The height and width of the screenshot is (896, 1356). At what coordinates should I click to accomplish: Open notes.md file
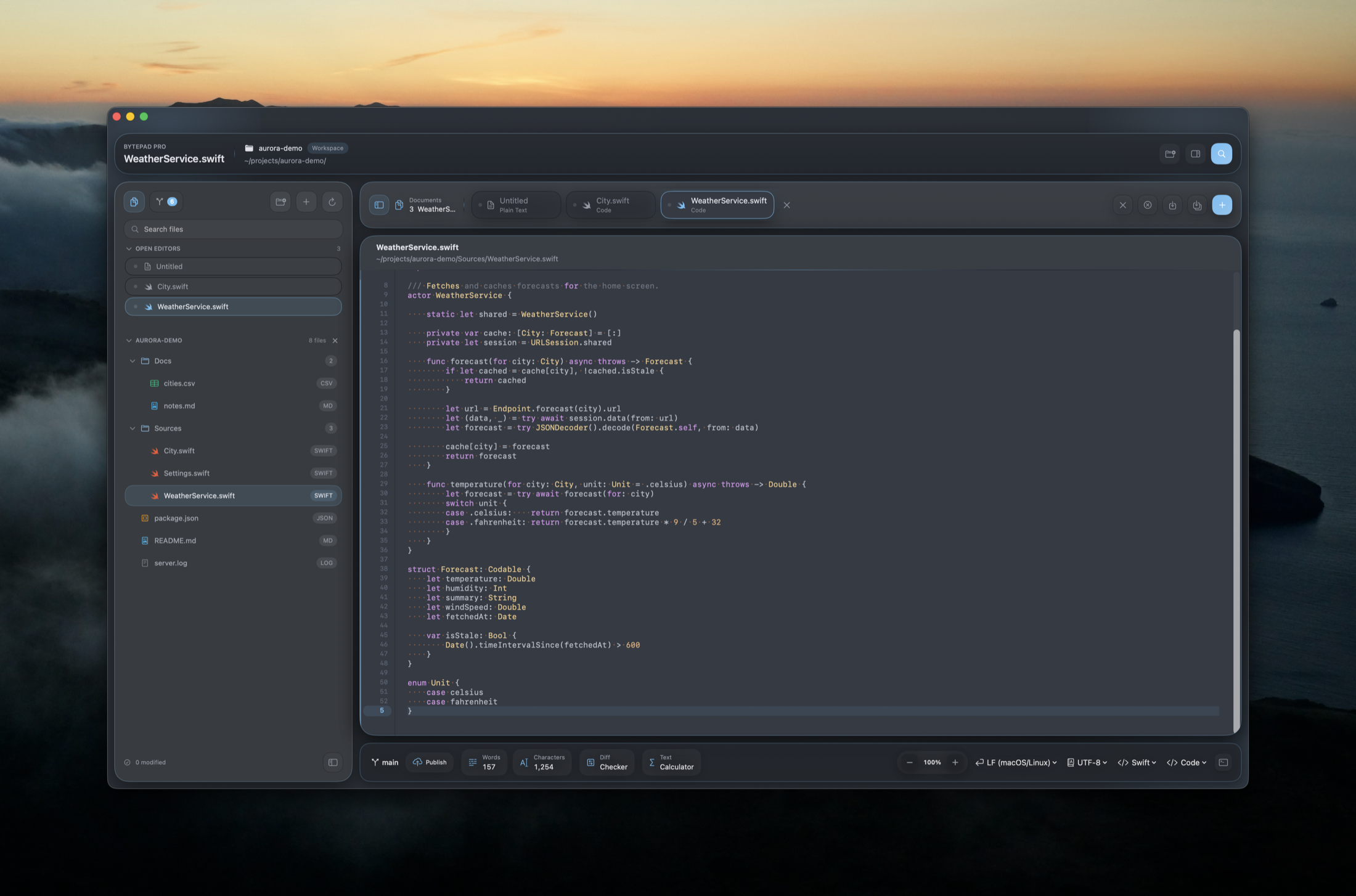click(233, 406)
